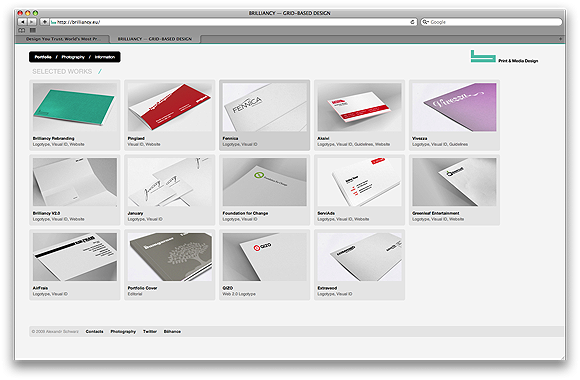This screenshot has height=380, width=580.
Task: Open the January project thumbnail
Action: (170, 182)
